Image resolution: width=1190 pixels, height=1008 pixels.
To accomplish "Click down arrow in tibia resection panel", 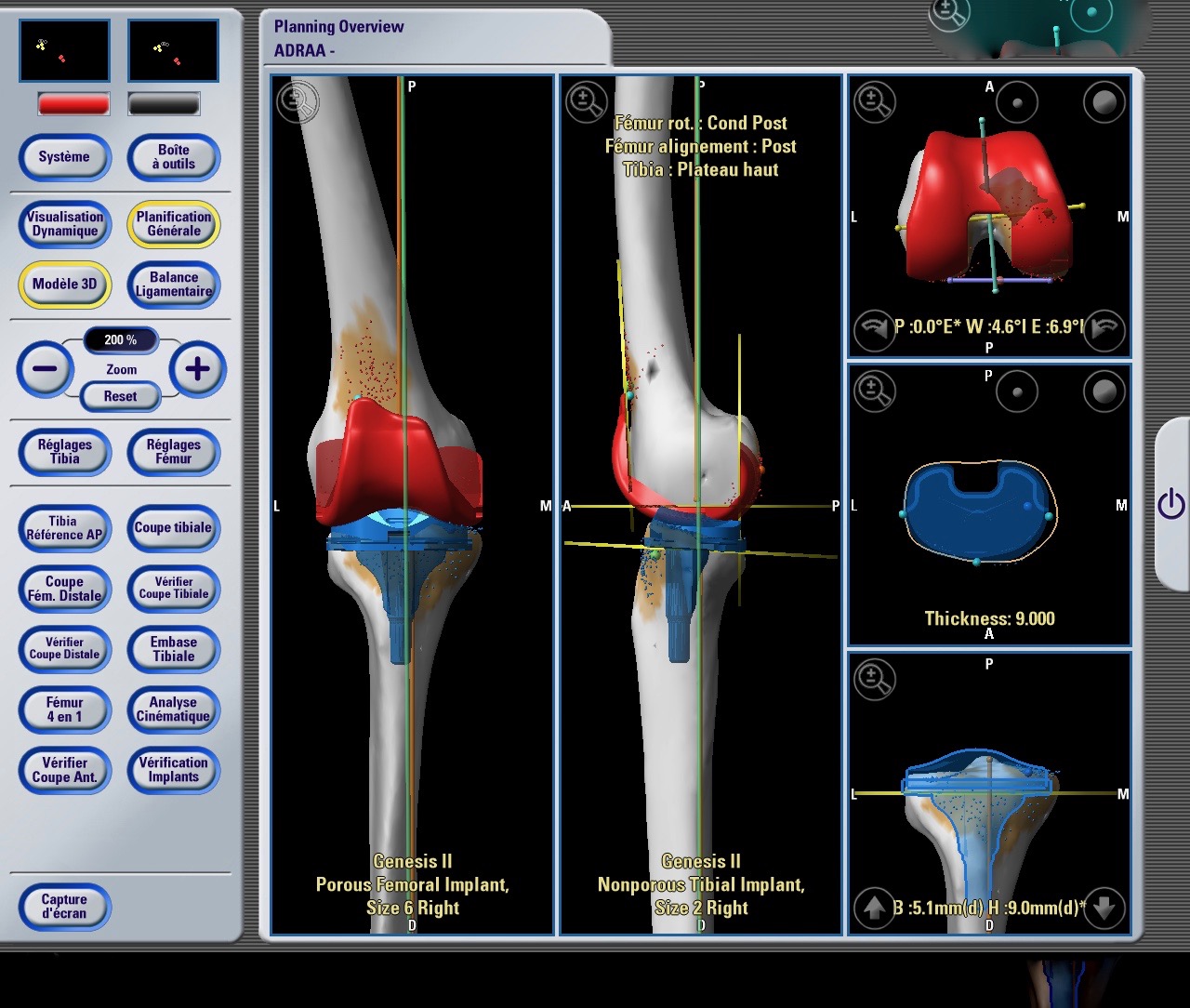I will click(x=1104, y=908).
